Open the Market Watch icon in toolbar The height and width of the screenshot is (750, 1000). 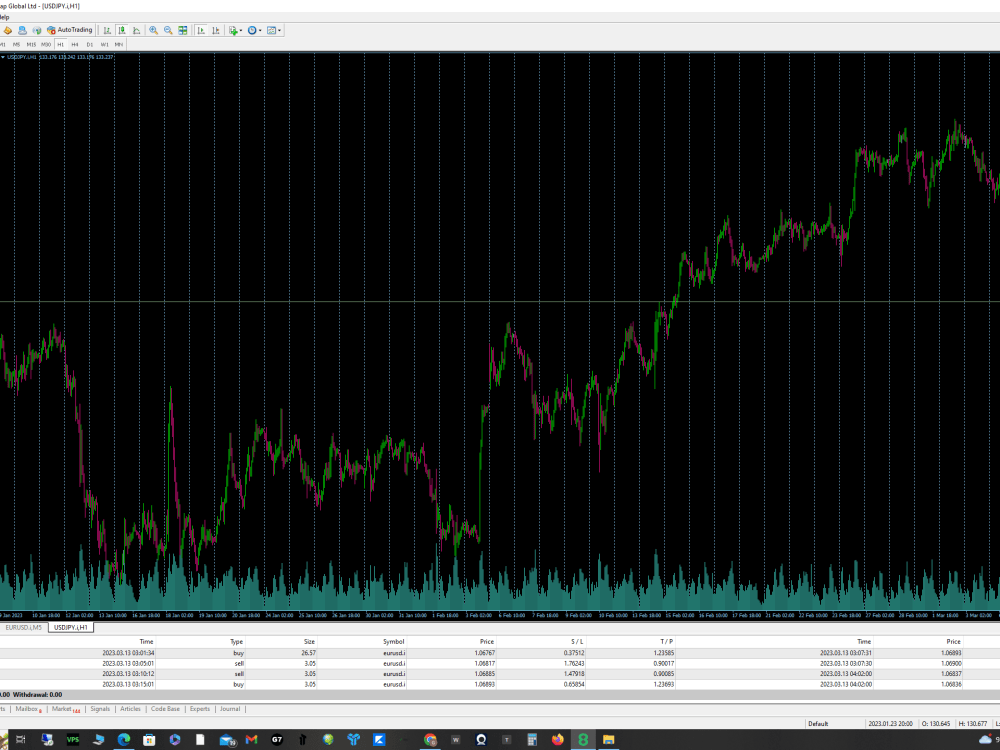(x=8, y=30)
